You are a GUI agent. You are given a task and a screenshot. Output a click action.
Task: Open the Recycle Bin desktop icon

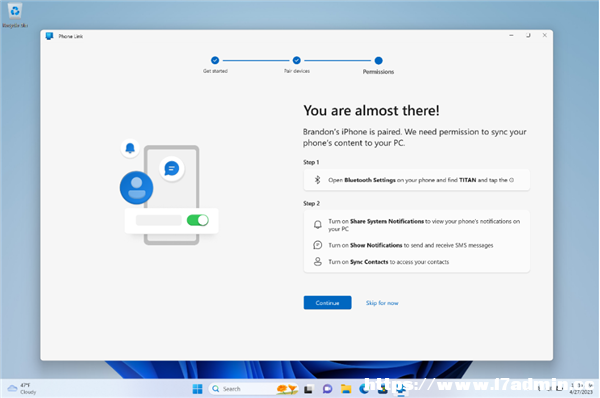coord(15,15)
